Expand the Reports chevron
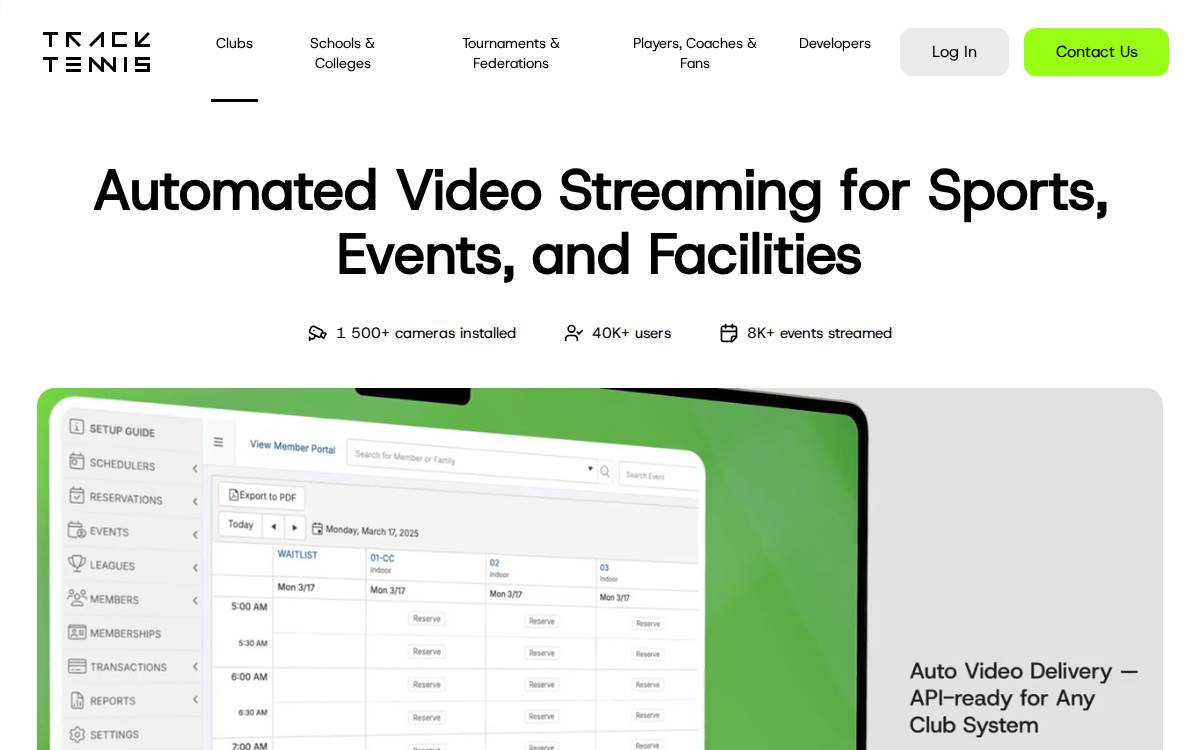Image resolution: width=1200 pixels, height=750 pixels. [x=195, y=699]
